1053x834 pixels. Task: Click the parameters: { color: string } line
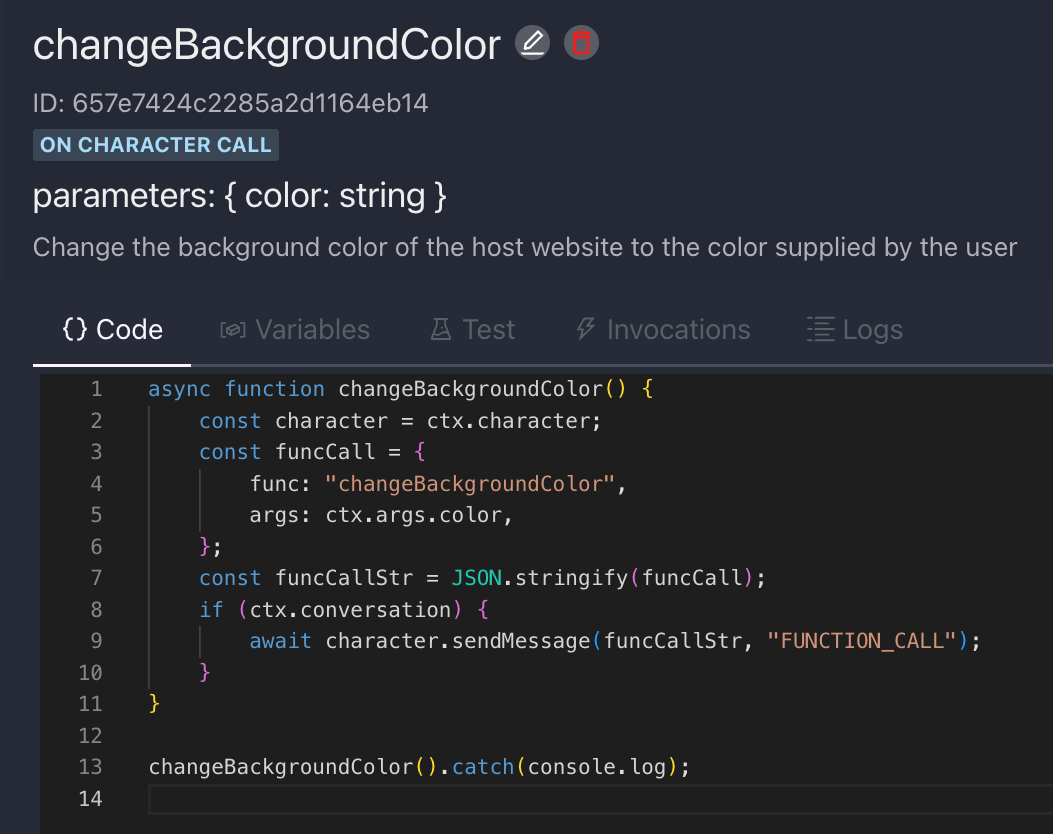click(x=240, y=196)
